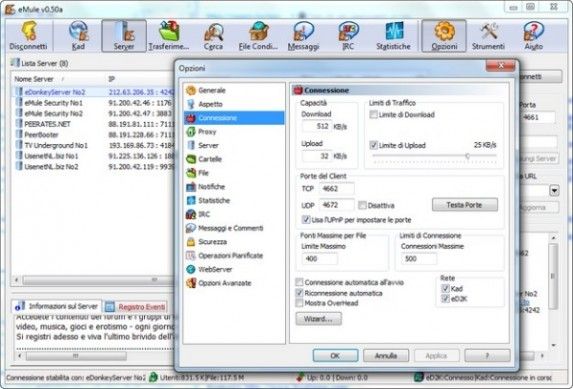Switch to Registro Eventi tab
This screenshot has width=573, height=389.
(136, 307)
